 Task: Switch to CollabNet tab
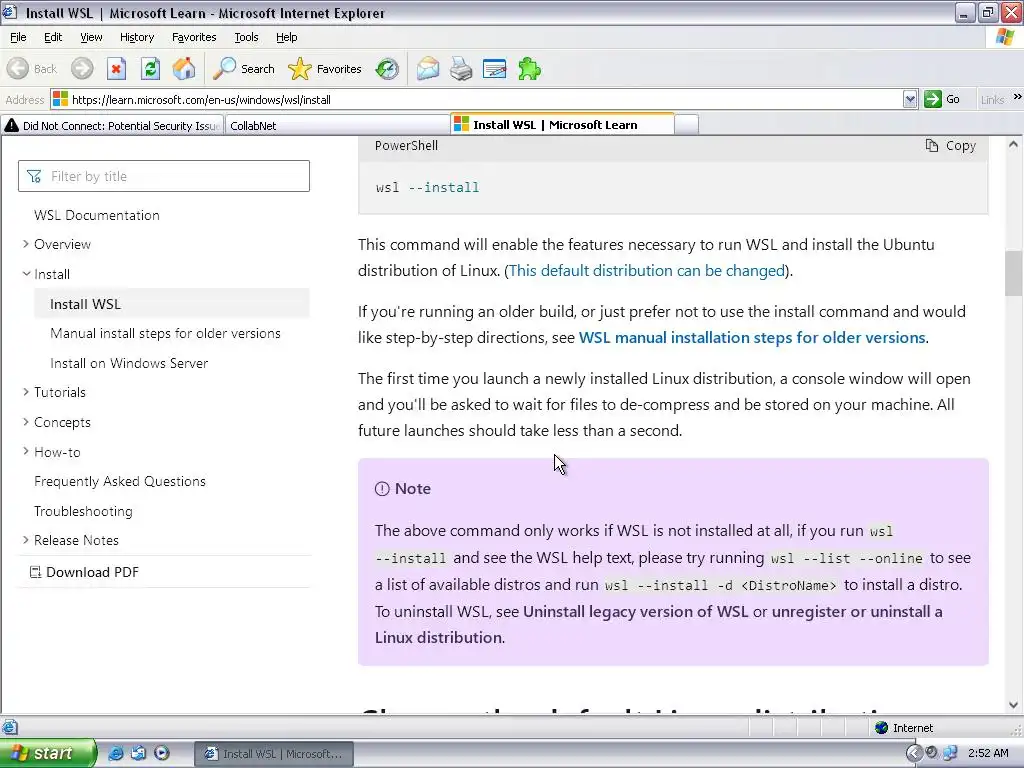point(337,125)
